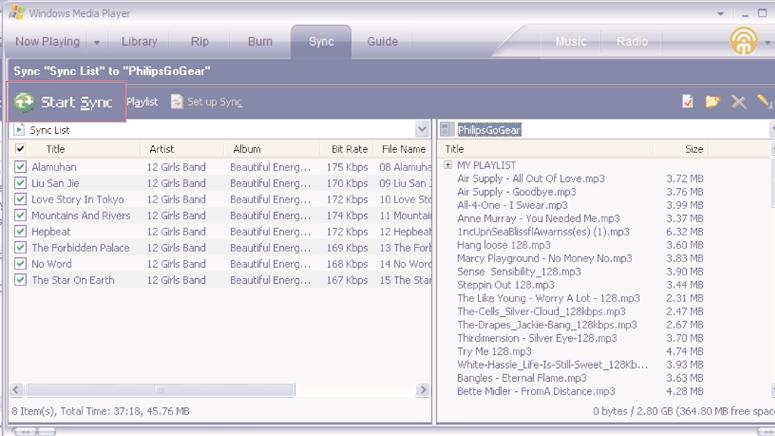
Task: Open the Sync List dropdown arrow
Action: click(422, 130)
